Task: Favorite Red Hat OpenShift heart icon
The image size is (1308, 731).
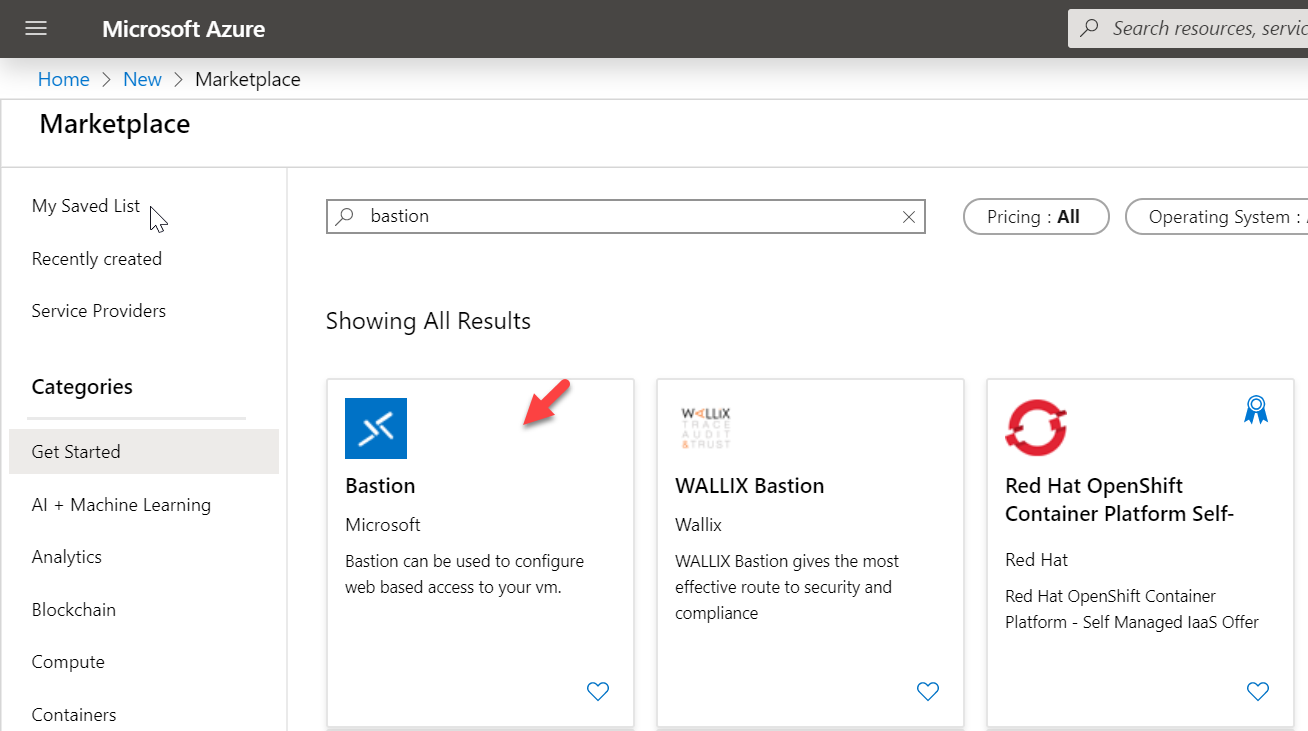Action: (1258, 691)
